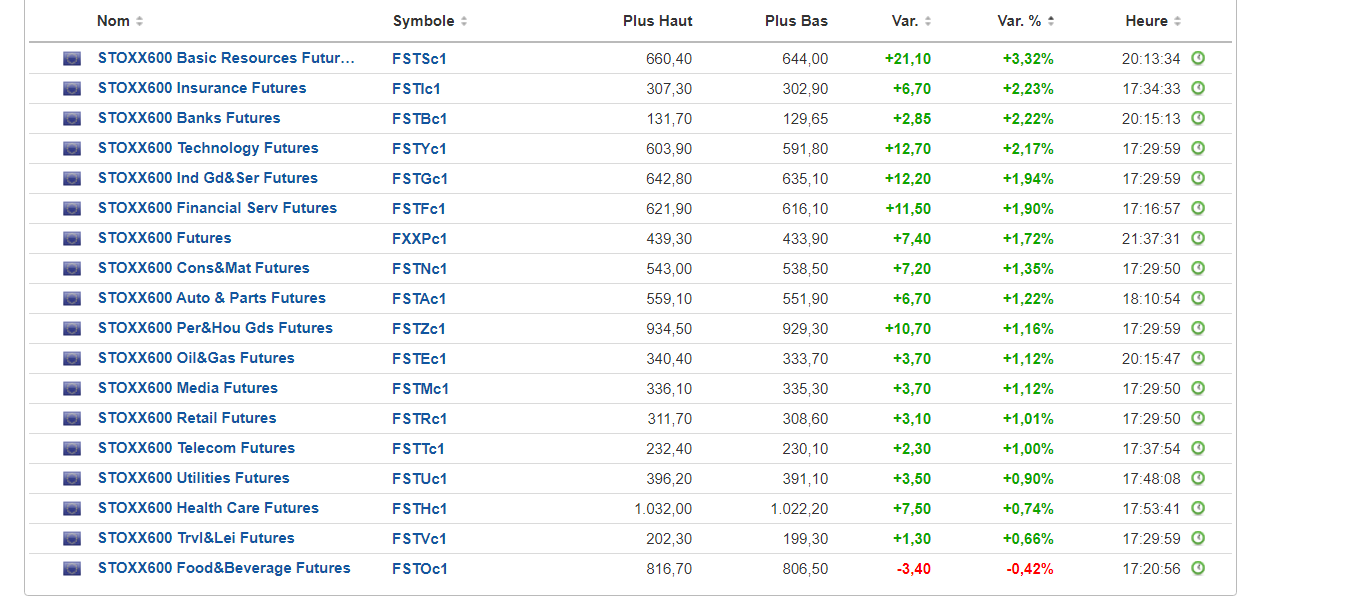Click the clock icon in the FSTSc1 row
This screenshot has width=1353, height=608.
[x=1198, y=58]
